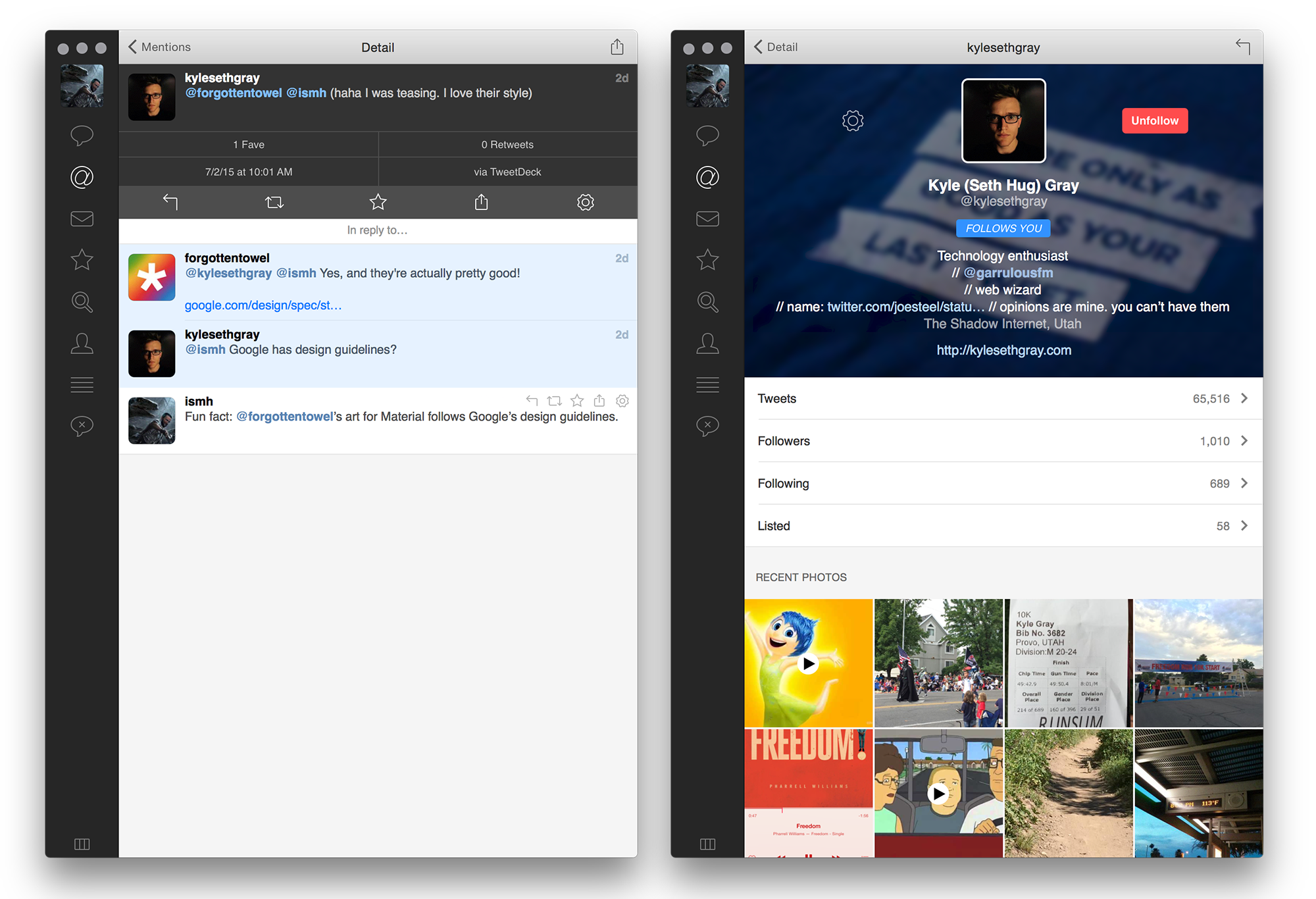Reply to kylesethgray's tweet via action bar arrow
The width and height of the screenshot is (1316, 899).
point(170,201)
